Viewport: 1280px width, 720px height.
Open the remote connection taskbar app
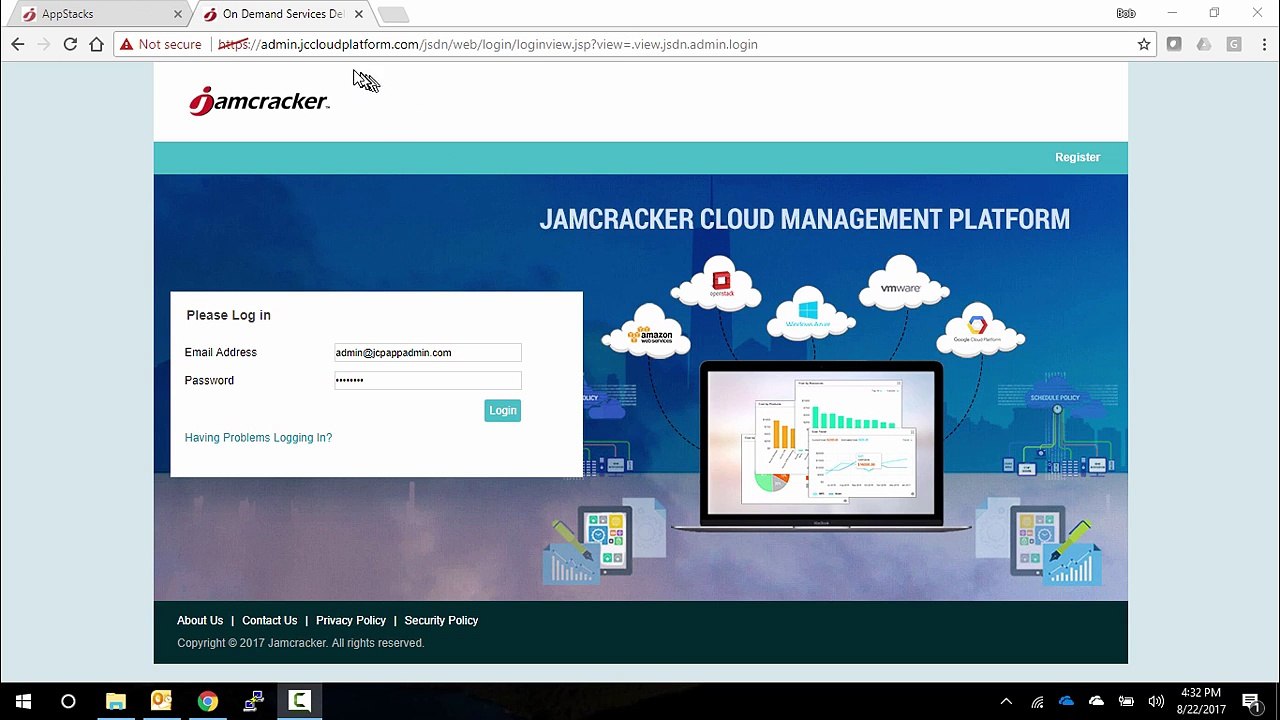pos(253,701)
